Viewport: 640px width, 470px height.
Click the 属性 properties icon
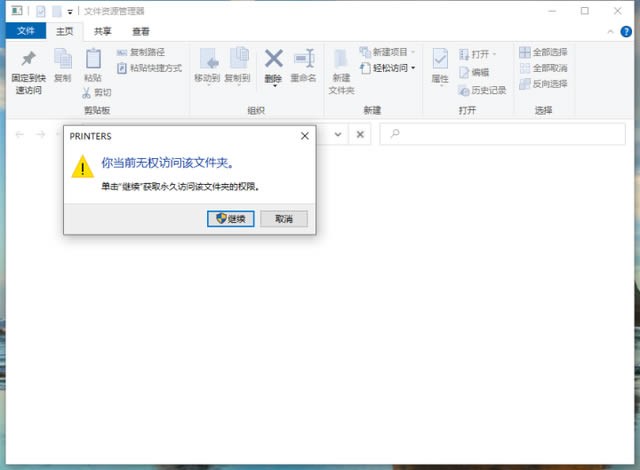click(x=440, y=58)
